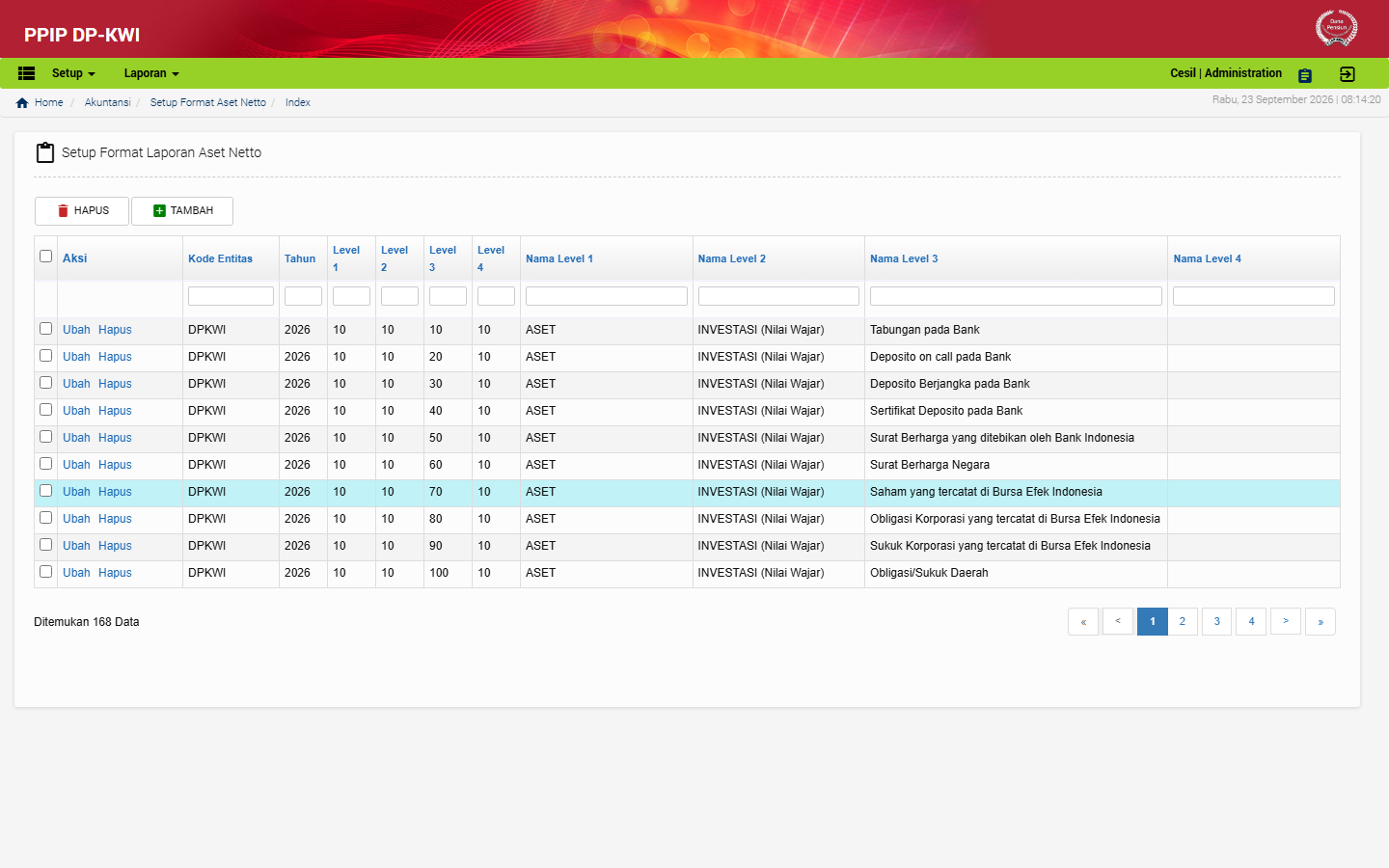Sort by Nama Level 2 column header

[x=732, y=258]
